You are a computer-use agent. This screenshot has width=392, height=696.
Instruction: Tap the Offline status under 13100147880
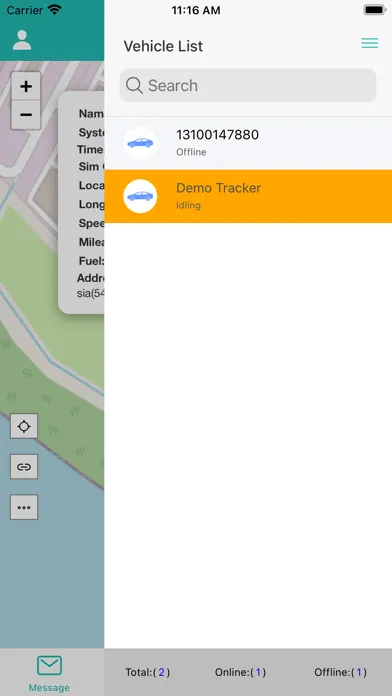coord(191,152)
